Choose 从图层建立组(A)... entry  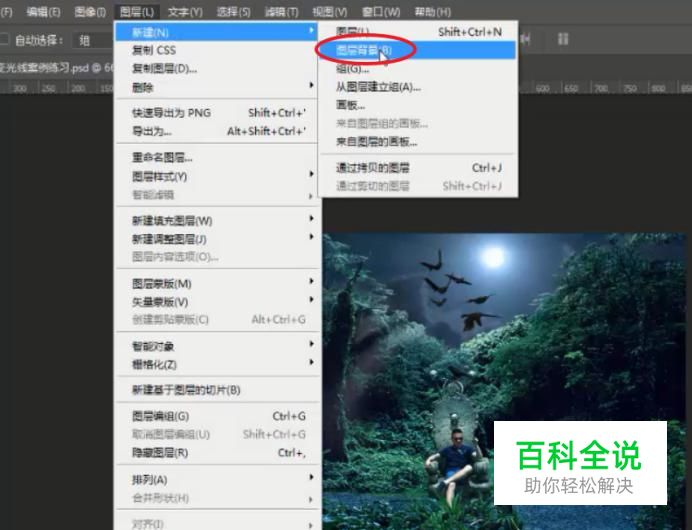417,87
